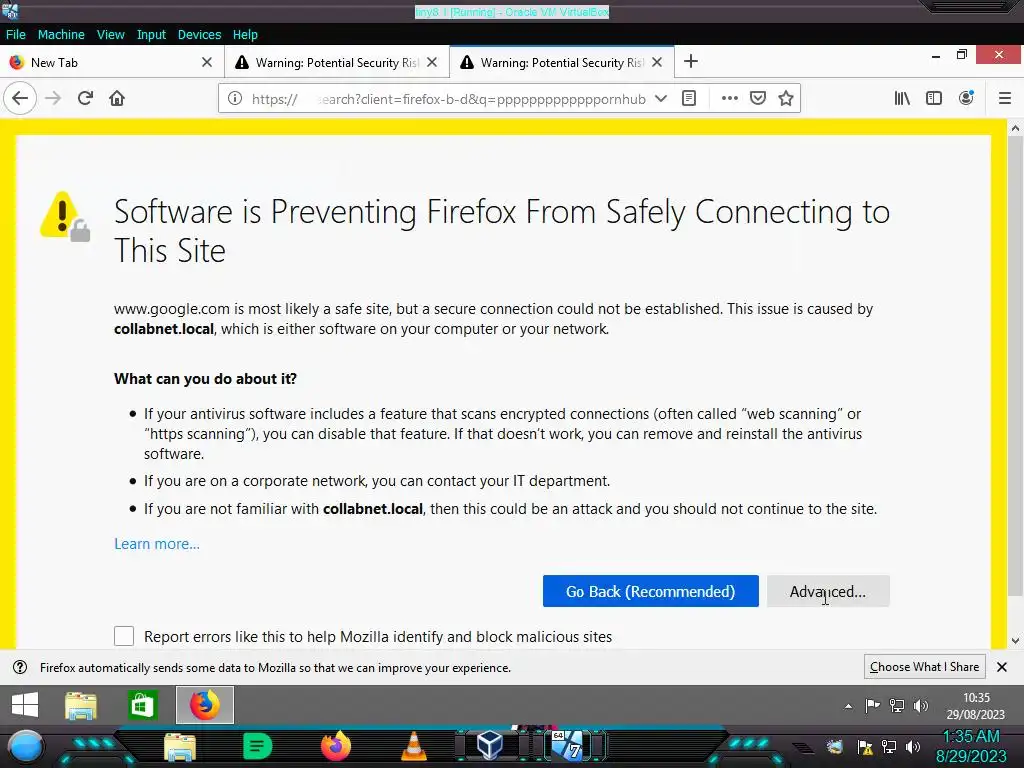Open Firefox account icon

[966, 99]
